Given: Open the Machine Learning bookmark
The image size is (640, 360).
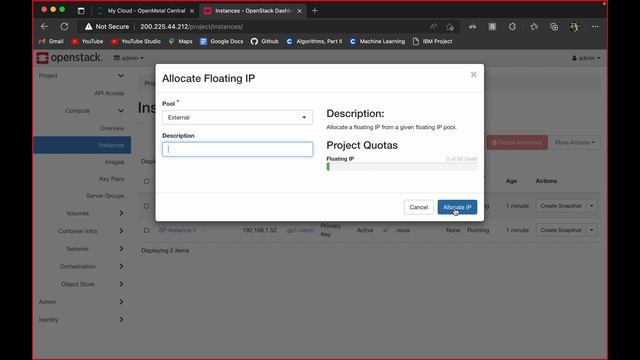Looking at the screenshot, I should (x=377, y=41).
